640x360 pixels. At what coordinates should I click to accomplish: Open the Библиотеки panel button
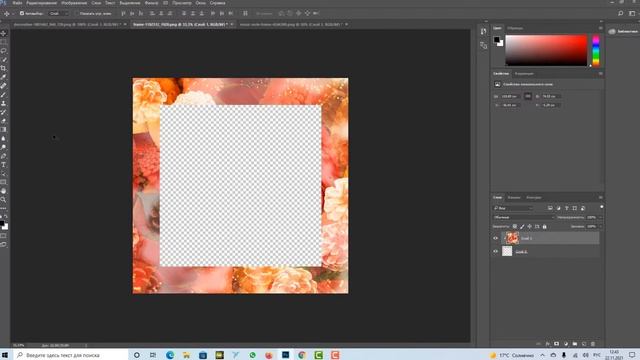coord(623,31)
